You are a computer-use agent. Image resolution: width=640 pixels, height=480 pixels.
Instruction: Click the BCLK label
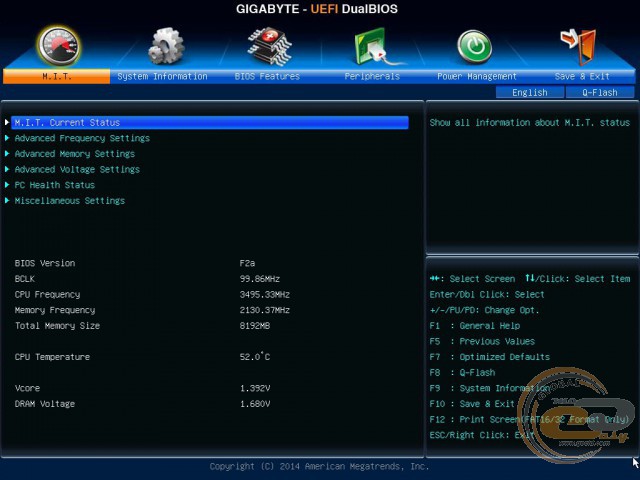pyautogui.click(x=25, y=279)
